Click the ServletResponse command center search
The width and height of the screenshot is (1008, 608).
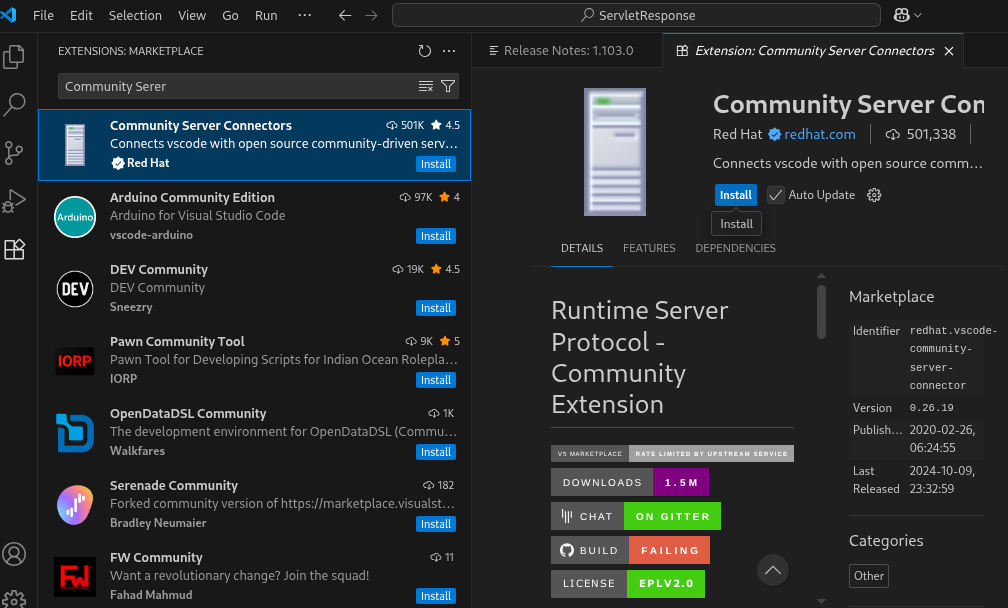point(636,15)
